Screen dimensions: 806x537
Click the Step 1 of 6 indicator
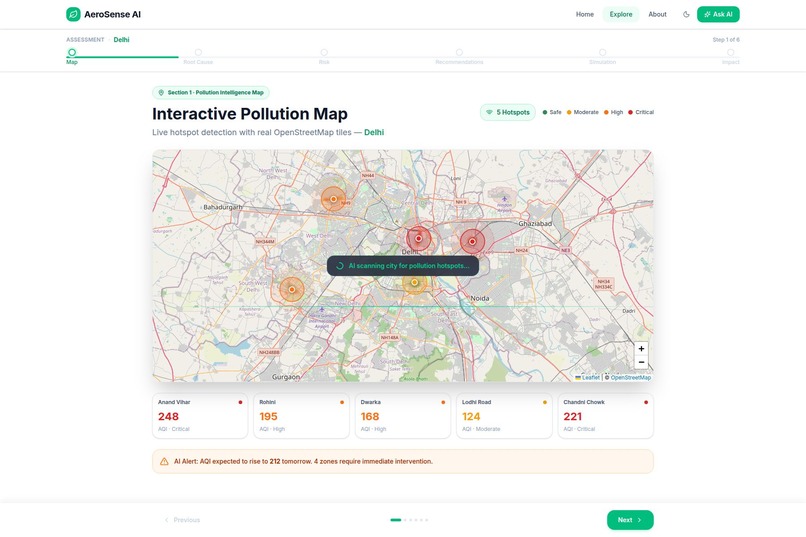726,40
